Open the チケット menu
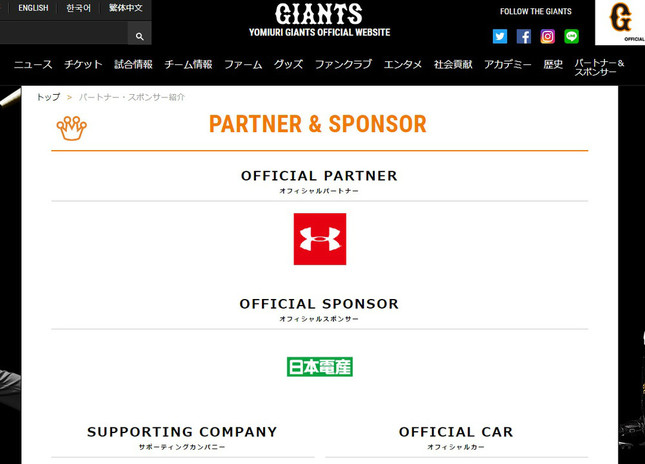645x464 pixels. pos(83,65)
